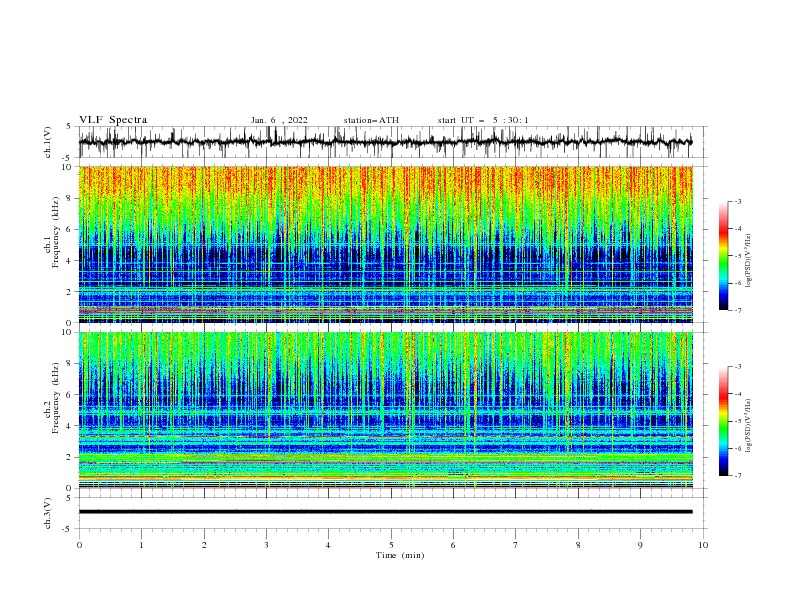Viewport: 792px width, 612px height.
Task: Select the "start UT = 5 :30: 1" text
Action: [x=483, y=120]
